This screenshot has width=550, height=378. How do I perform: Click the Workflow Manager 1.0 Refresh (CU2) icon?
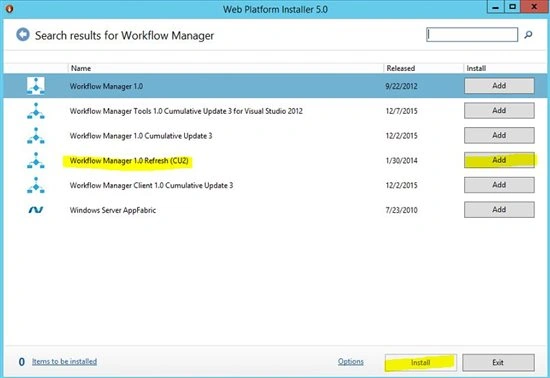(36, 160)
